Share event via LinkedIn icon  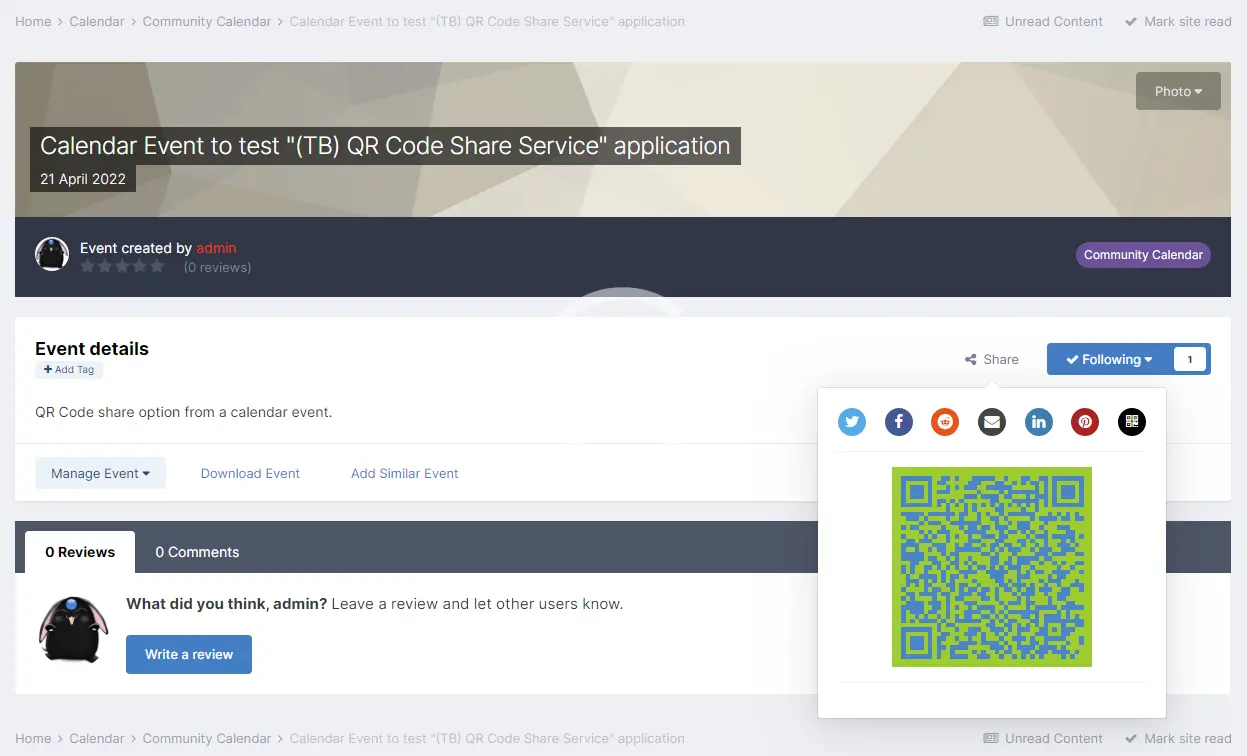[x=1039, y=422]
